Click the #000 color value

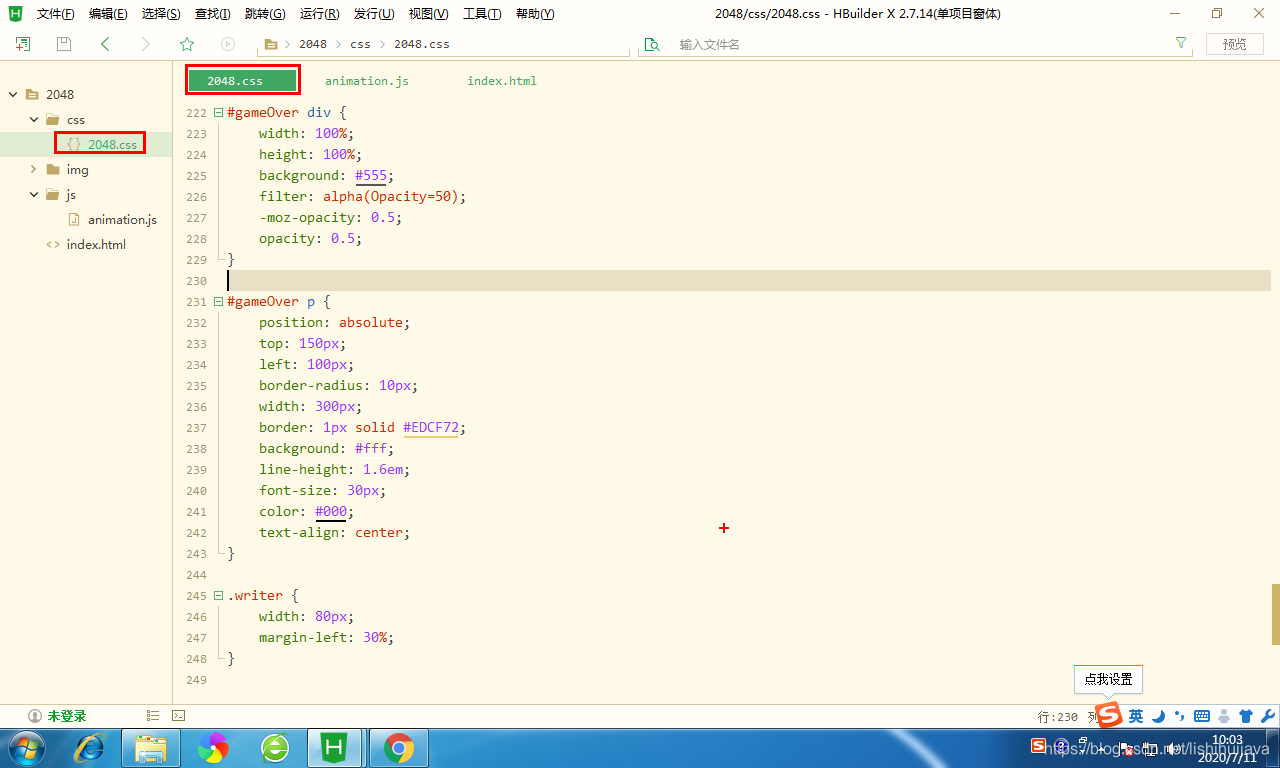tap(330, 511)
